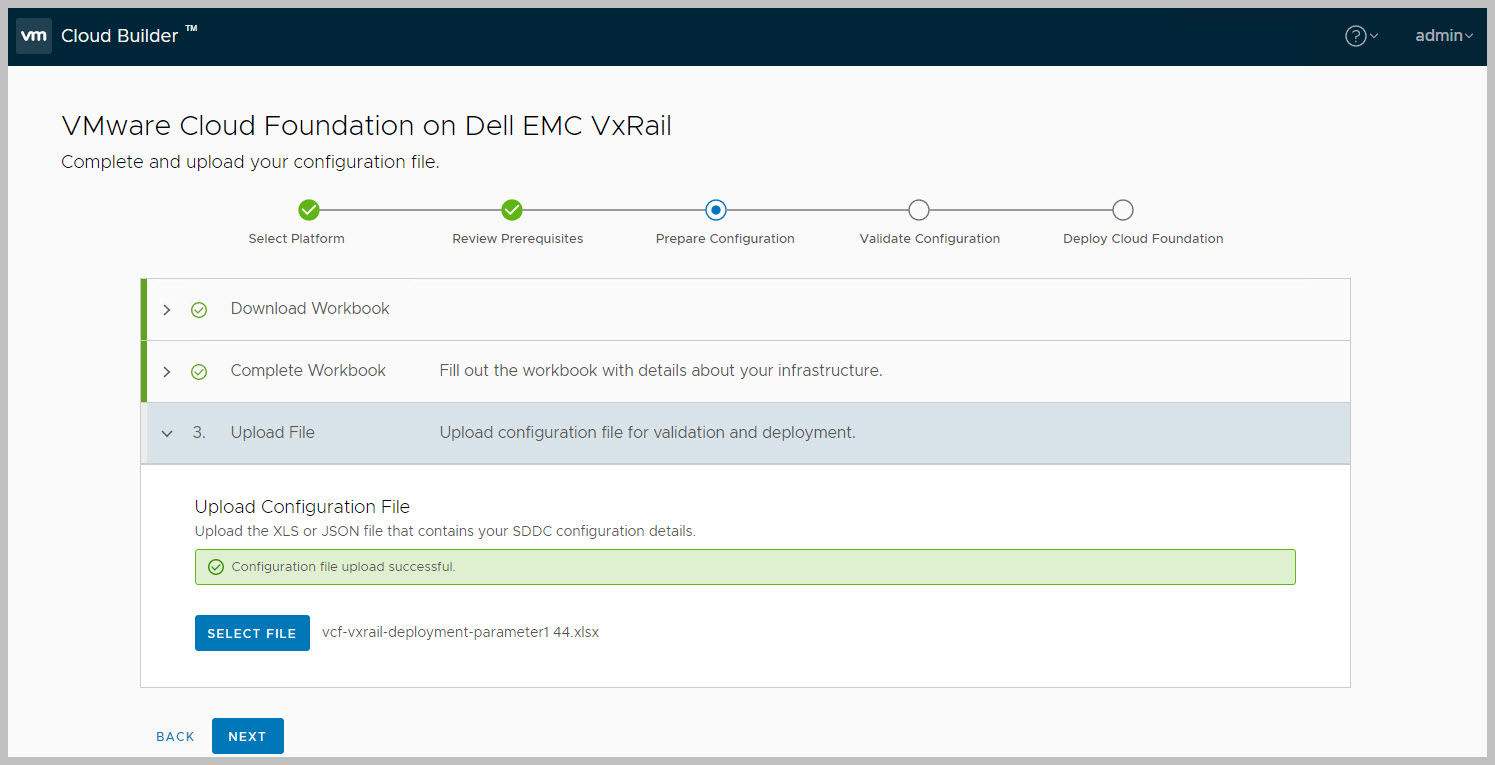Go BACK to the previous step

[175, 737]
